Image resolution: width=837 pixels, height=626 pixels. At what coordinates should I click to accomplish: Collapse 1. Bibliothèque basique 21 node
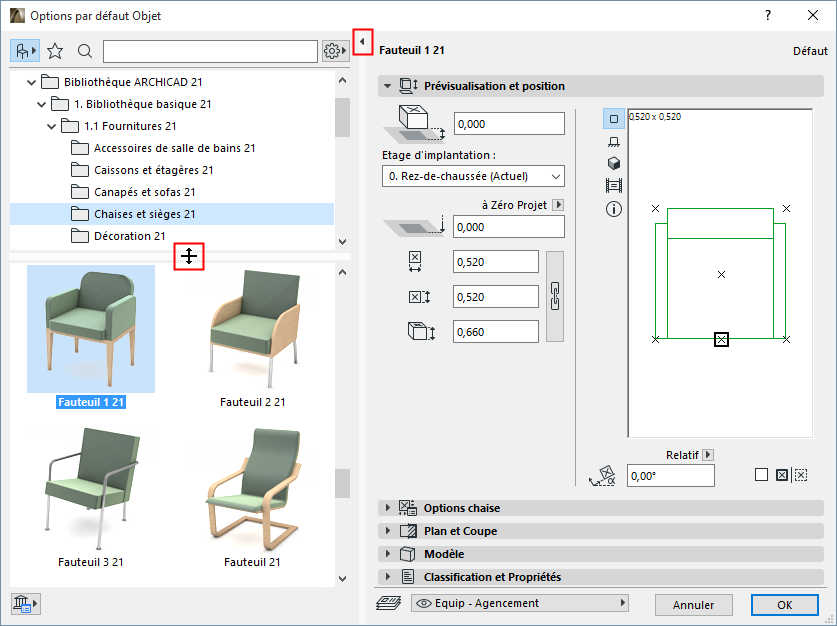click(42, 104)
